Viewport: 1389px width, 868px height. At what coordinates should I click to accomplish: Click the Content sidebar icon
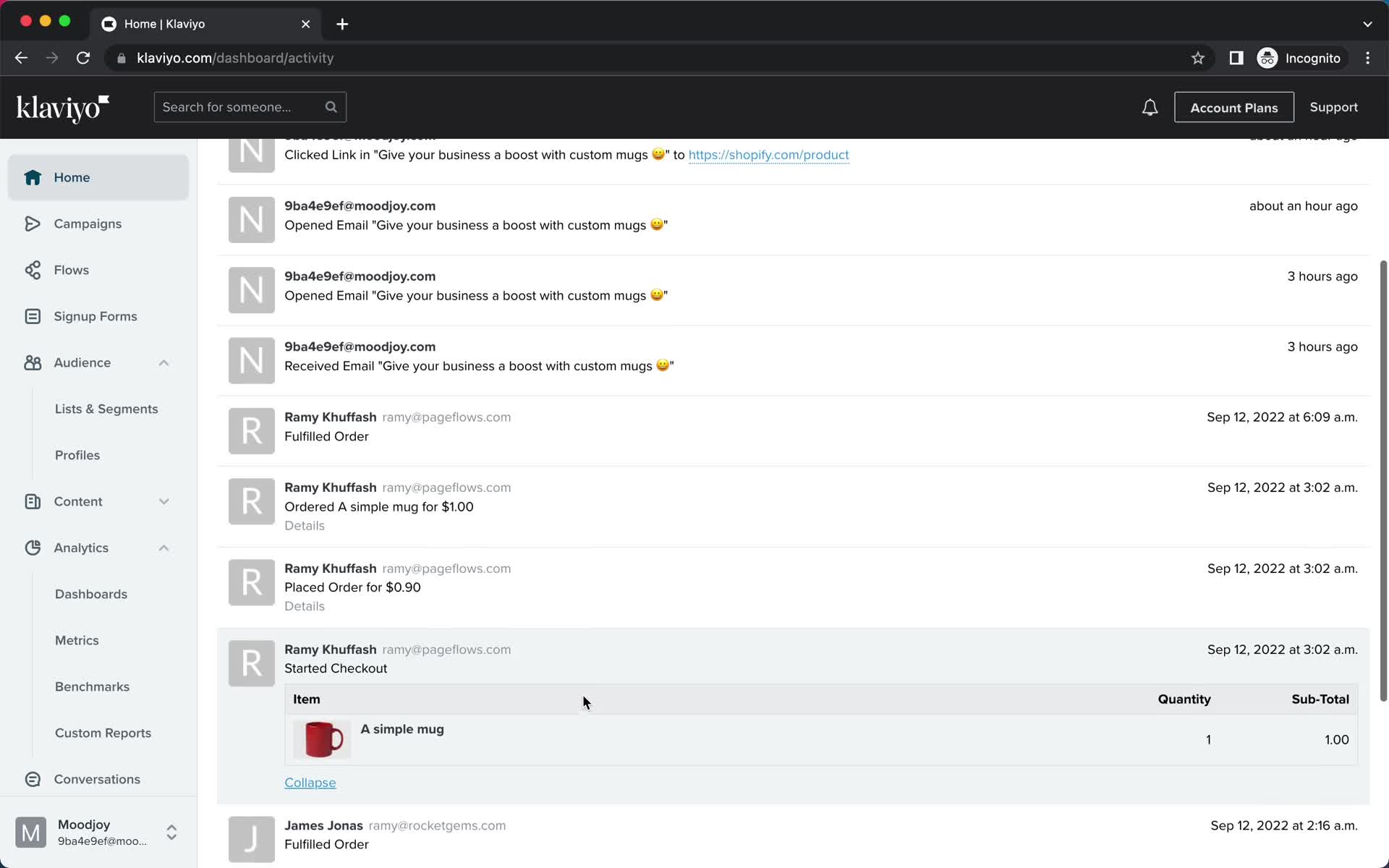[x=33, y=501]
